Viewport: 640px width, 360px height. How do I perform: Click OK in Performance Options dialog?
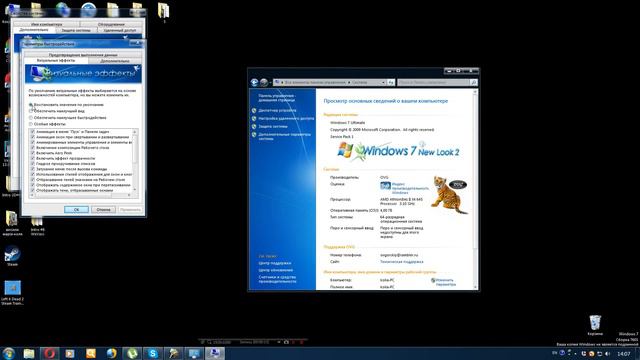tap(76, 209)
